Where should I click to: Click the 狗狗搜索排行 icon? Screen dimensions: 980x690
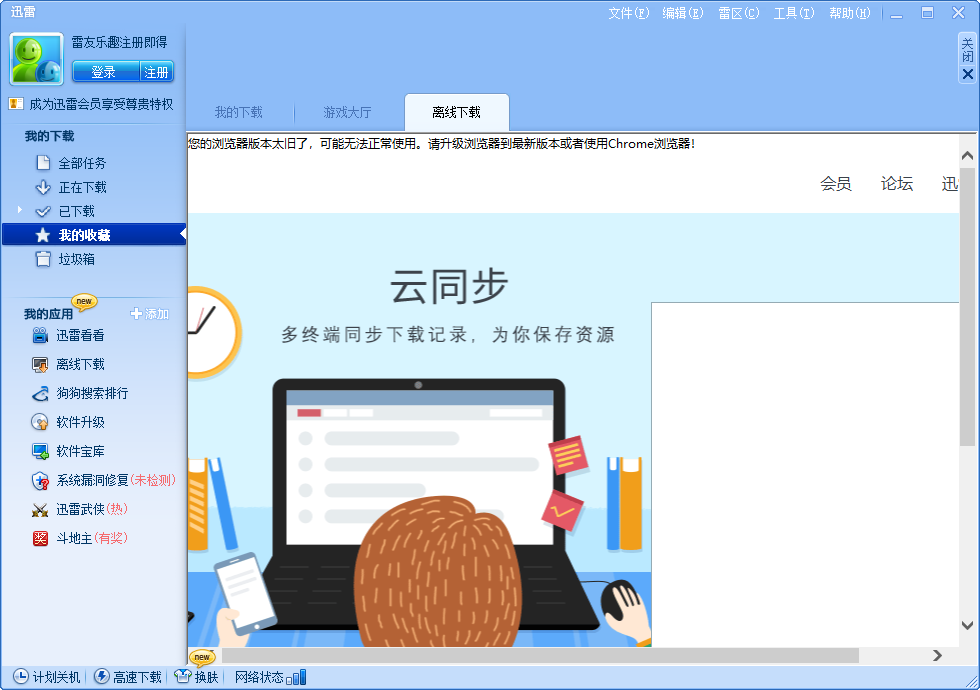click(40, 393)
